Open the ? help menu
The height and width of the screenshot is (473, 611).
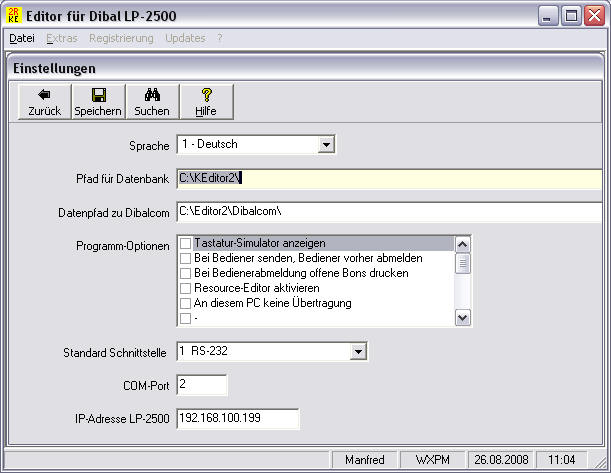pyautogui.click(x=219, y=38)
